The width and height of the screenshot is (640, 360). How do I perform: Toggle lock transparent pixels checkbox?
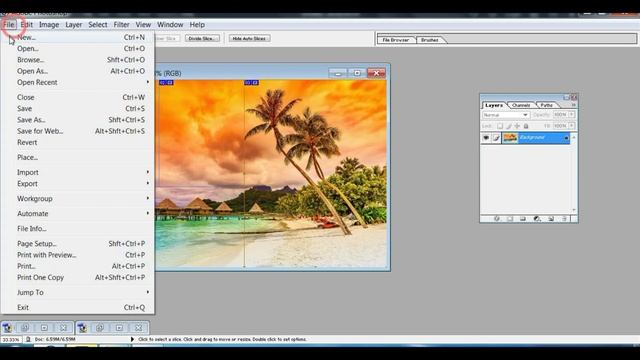500,126
